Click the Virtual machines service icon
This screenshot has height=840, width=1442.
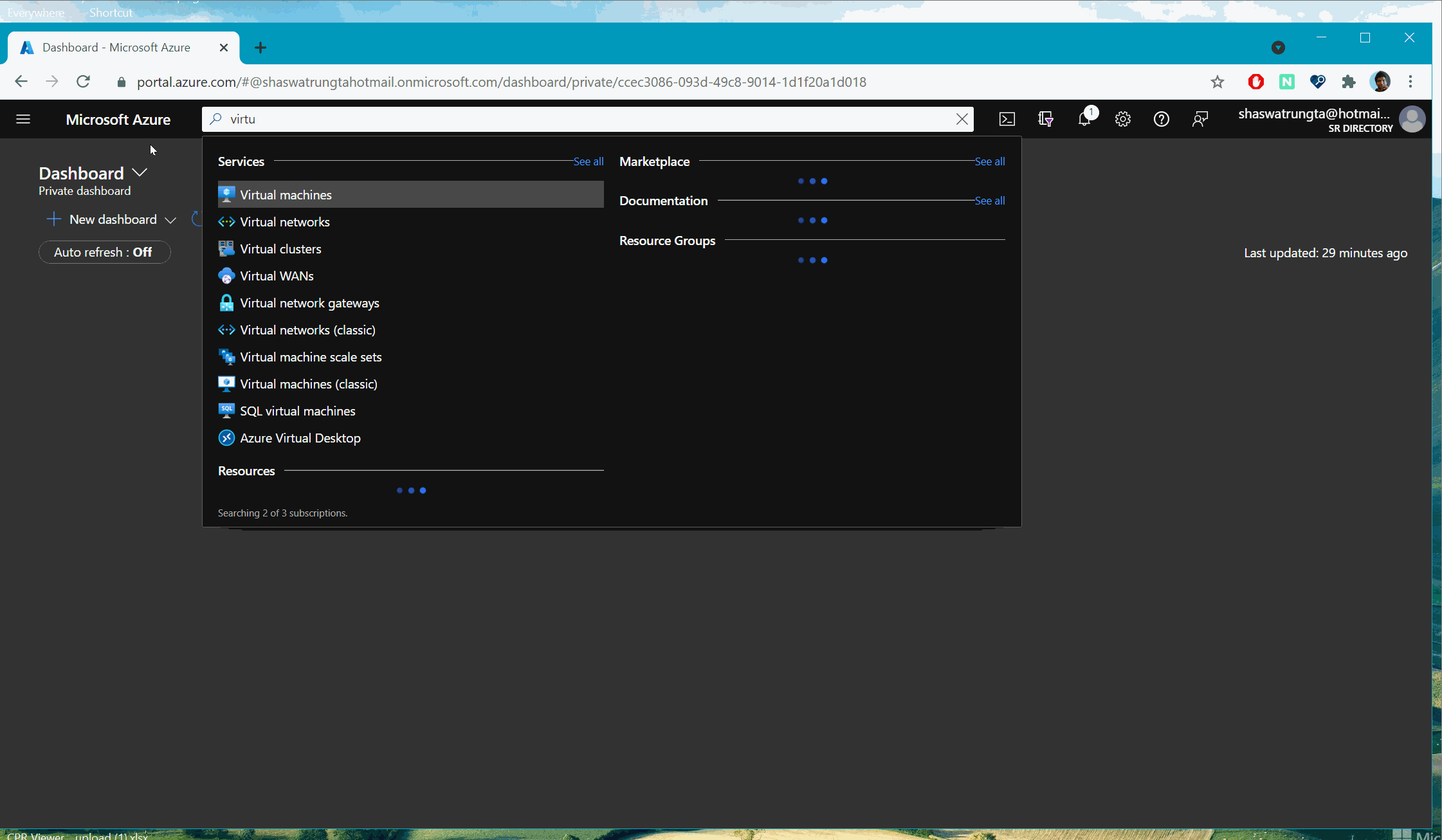point(226,194)
